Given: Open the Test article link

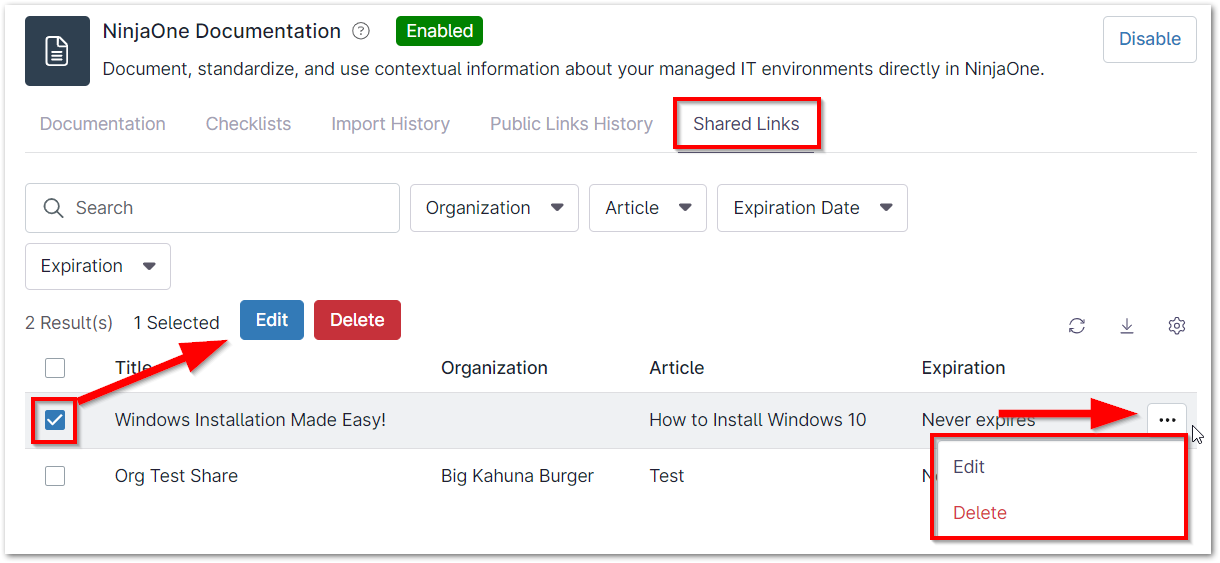Looking at the screenshot, I should [666, 476].
